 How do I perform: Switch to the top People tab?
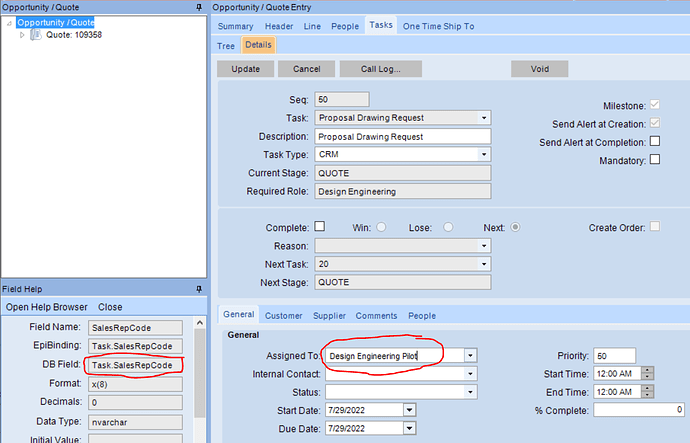(x=345, y=26)
